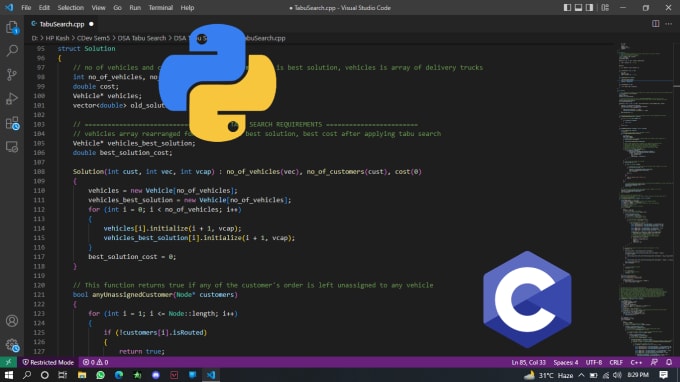The width and height of the screenshot is (680, 382).
Task: Open the Selection menu
Action: [71, 8]
